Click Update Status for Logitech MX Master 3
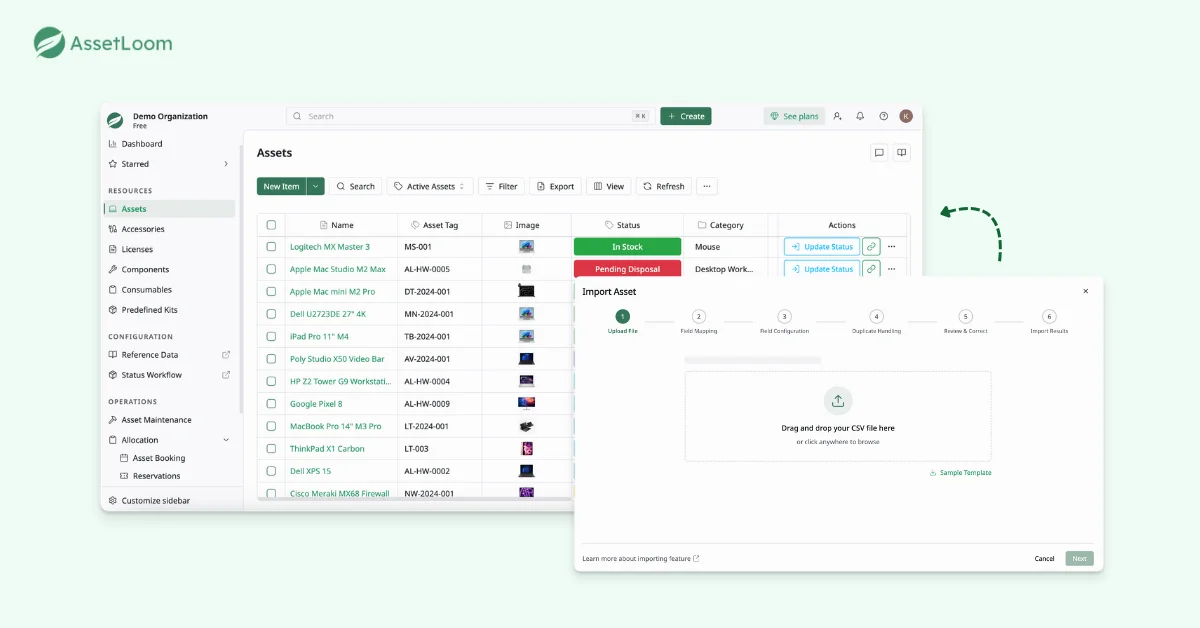The width and height of the screenshot is (1200, 628). [822, 246]
